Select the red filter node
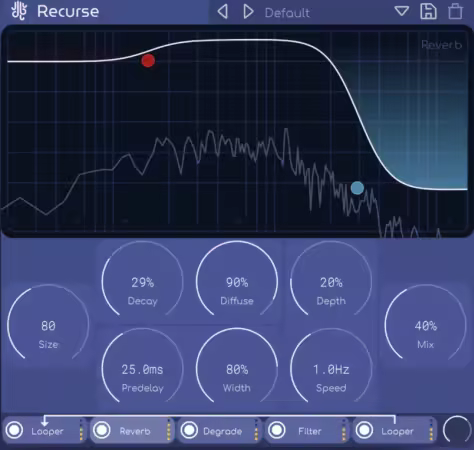474x450 pixels. point(148,61)
